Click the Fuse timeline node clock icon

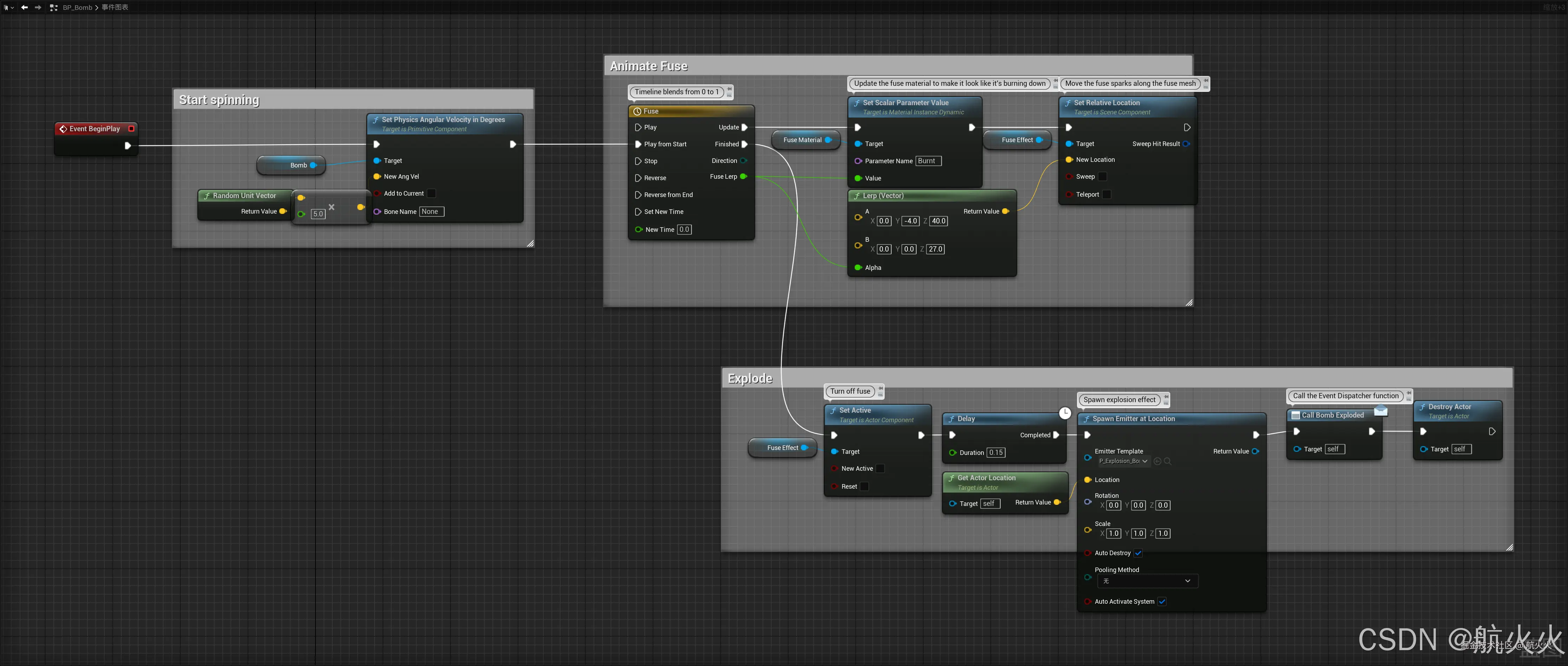637,112
